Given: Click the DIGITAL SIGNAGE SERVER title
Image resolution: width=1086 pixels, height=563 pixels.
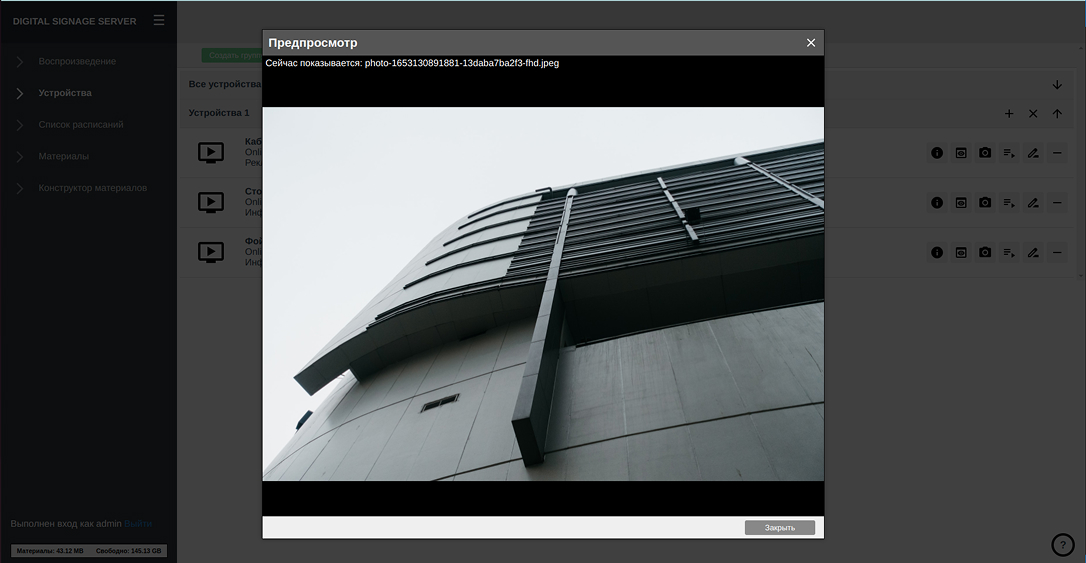Looking at the screenshot, I should click(74, 21).
